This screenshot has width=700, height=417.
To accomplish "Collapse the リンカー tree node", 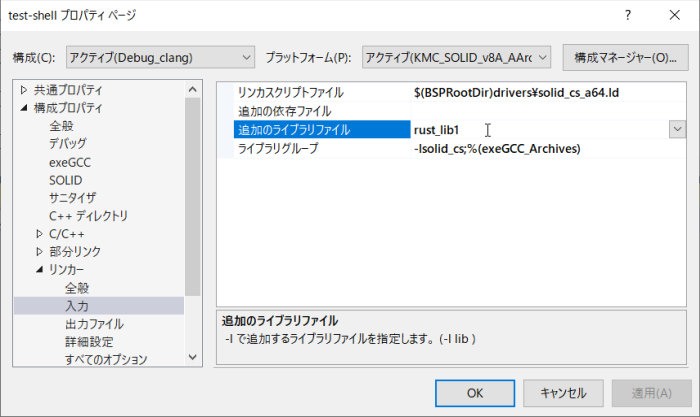I will [x=39, y=270].
